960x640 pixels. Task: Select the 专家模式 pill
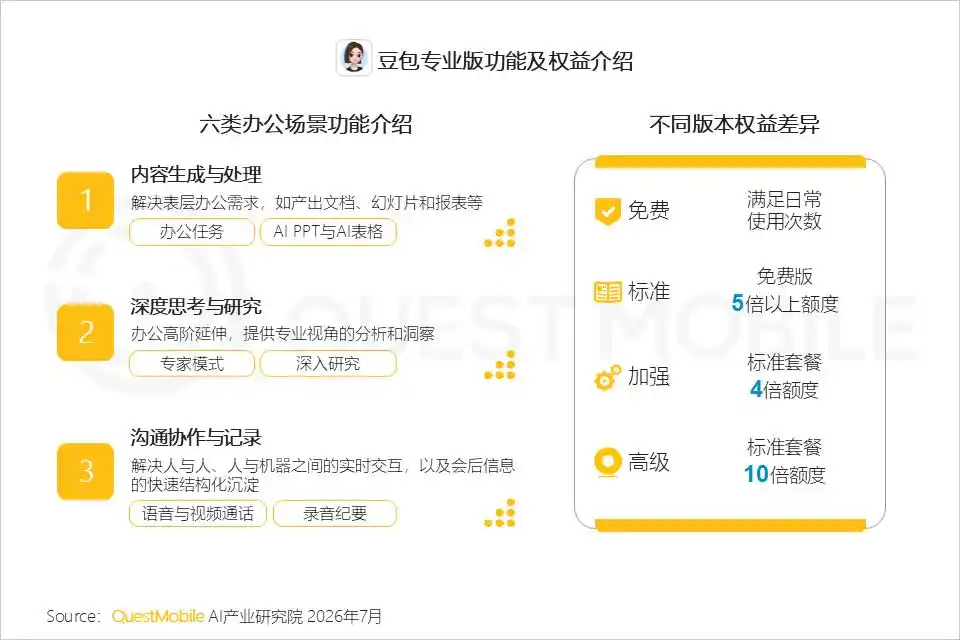[192, 364]
